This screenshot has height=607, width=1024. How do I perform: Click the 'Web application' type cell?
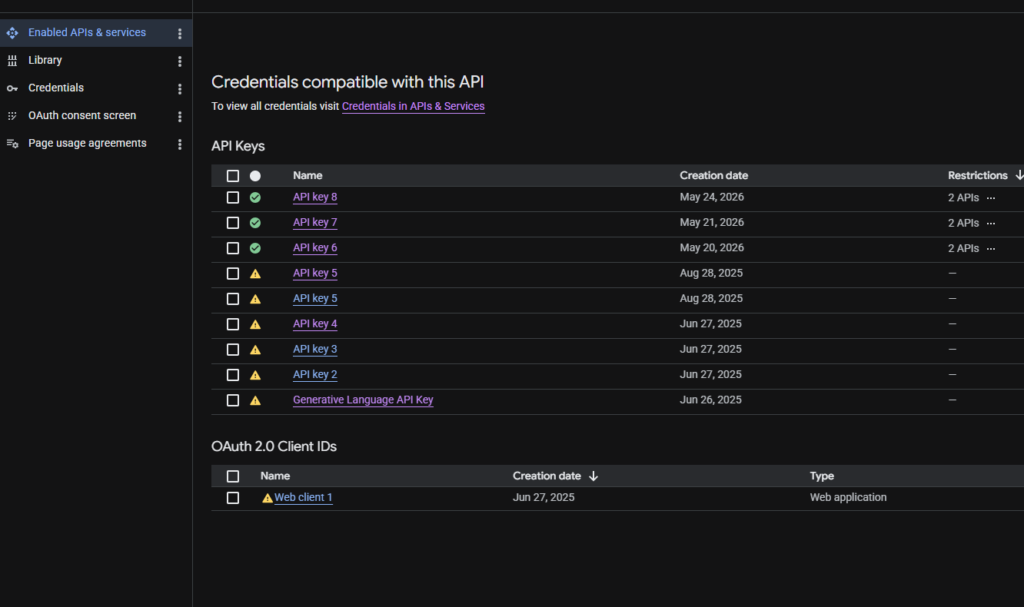848,497
